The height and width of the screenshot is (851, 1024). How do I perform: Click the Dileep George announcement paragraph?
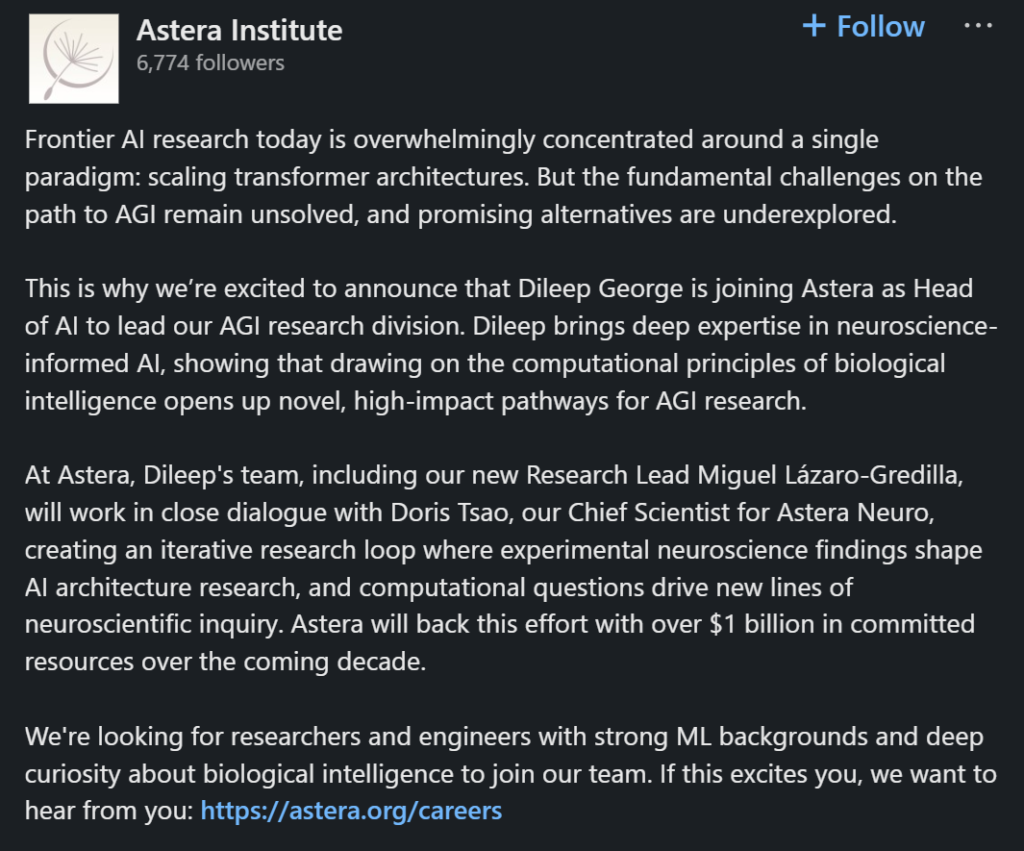click(x=500, y=345)
